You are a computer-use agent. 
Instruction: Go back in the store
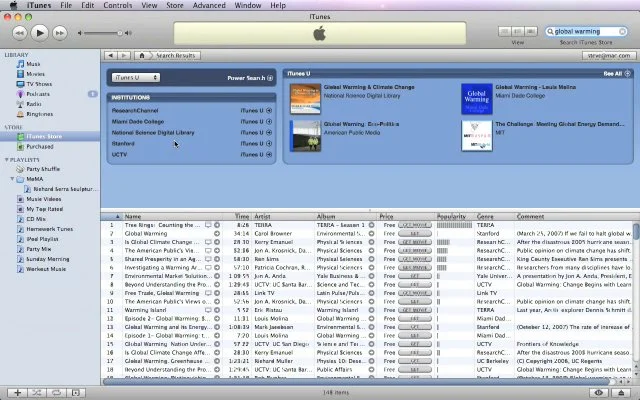pos(110,56)
